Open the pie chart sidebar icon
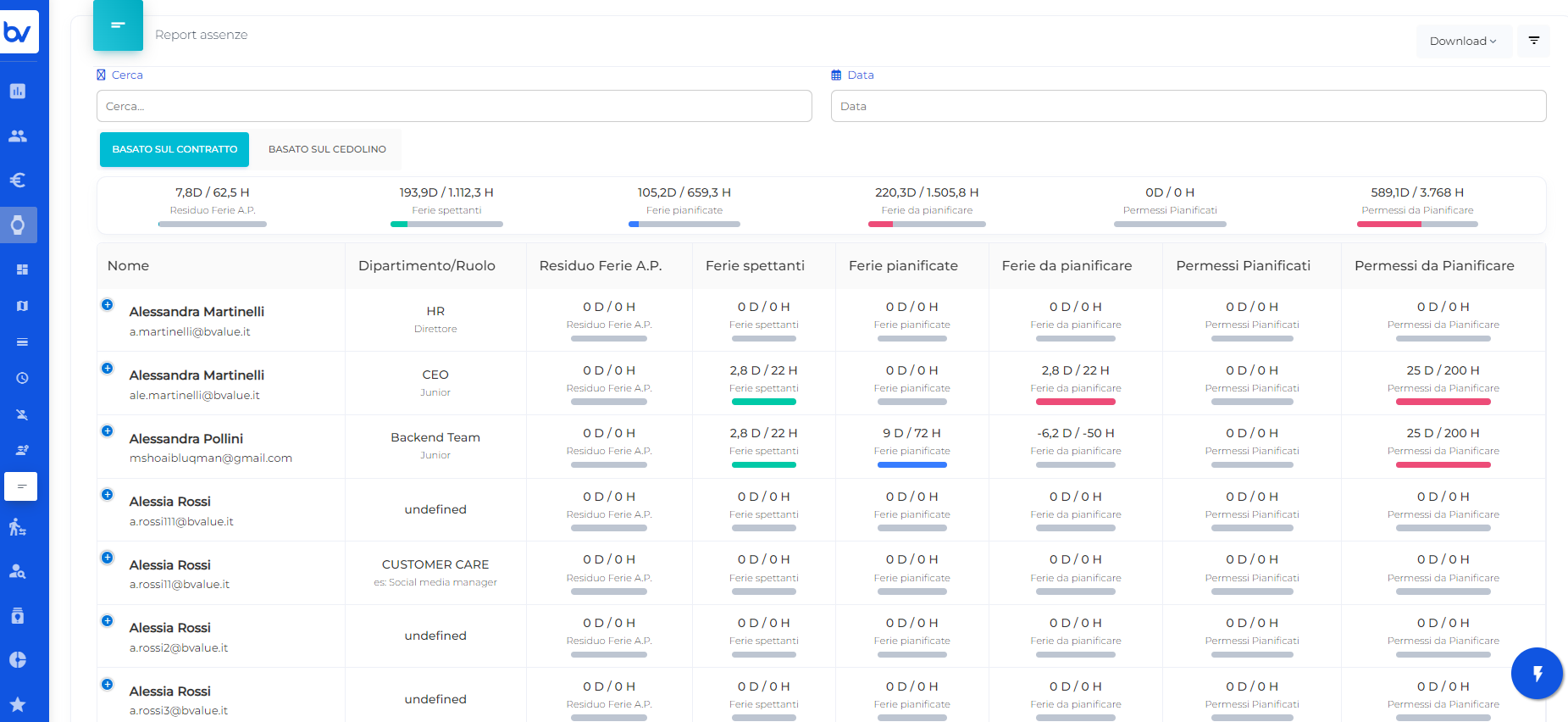 [18, 660]
